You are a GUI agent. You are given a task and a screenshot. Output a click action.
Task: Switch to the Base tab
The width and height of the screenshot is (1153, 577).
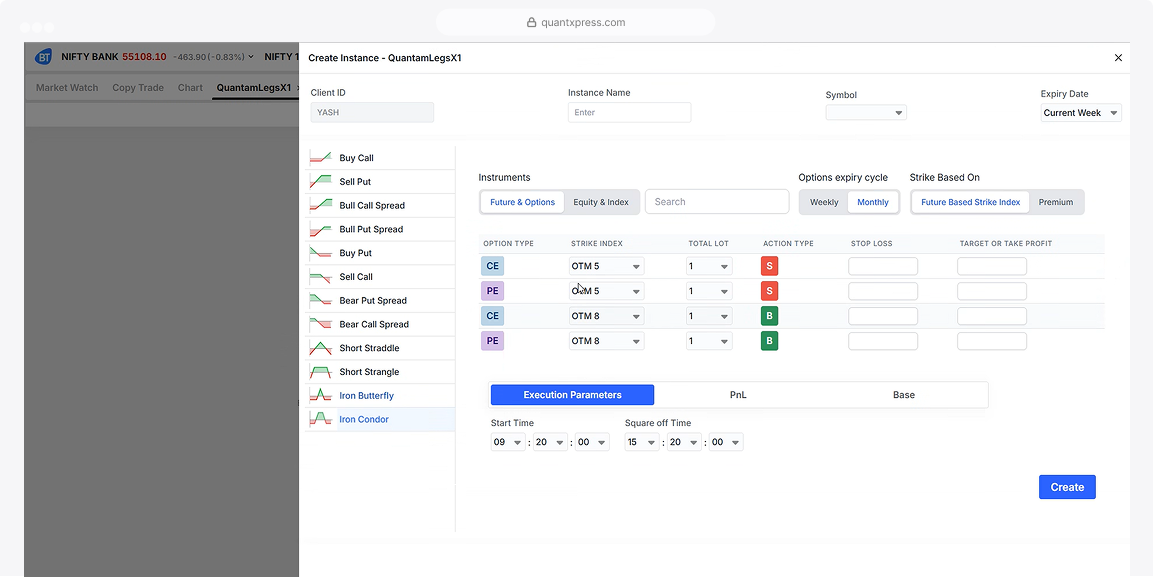[904, 395]
